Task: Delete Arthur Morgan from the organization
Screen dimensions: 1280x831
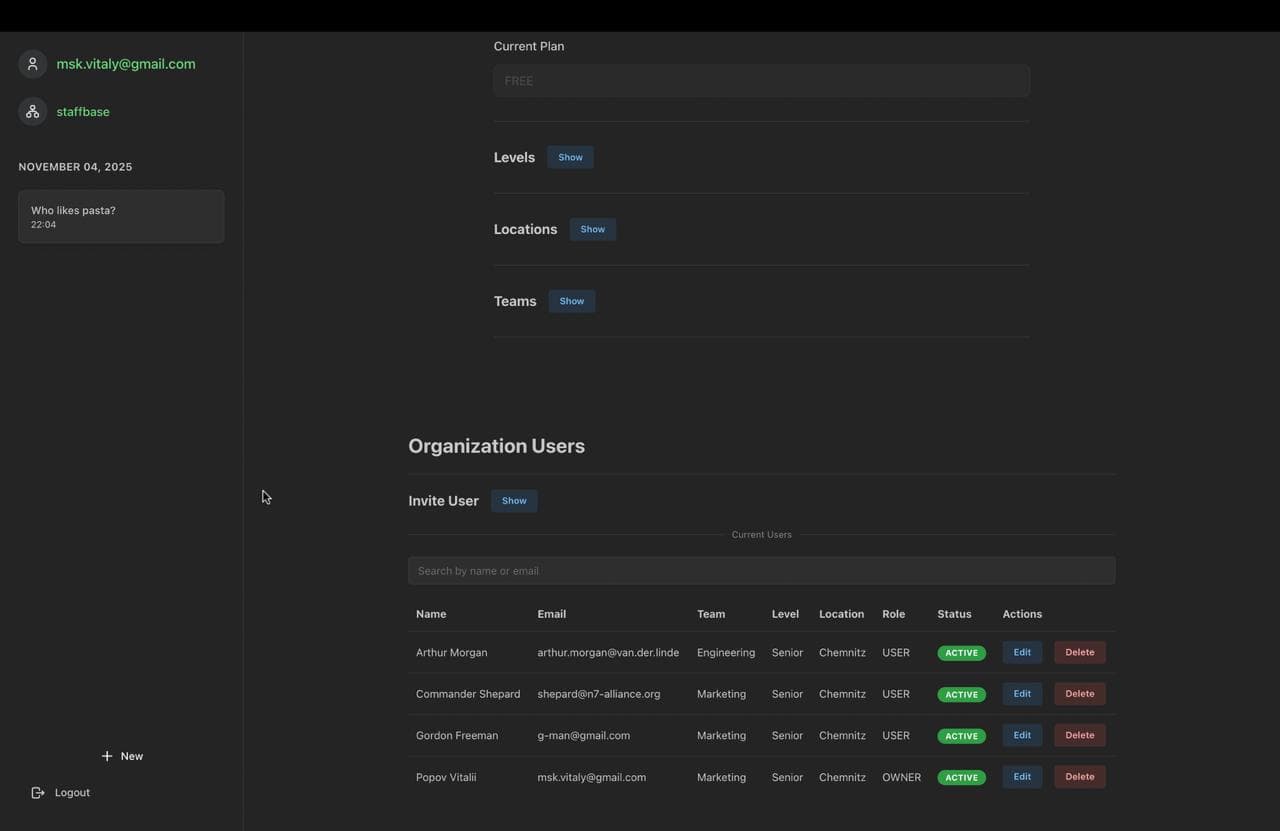Action: 1080,652
